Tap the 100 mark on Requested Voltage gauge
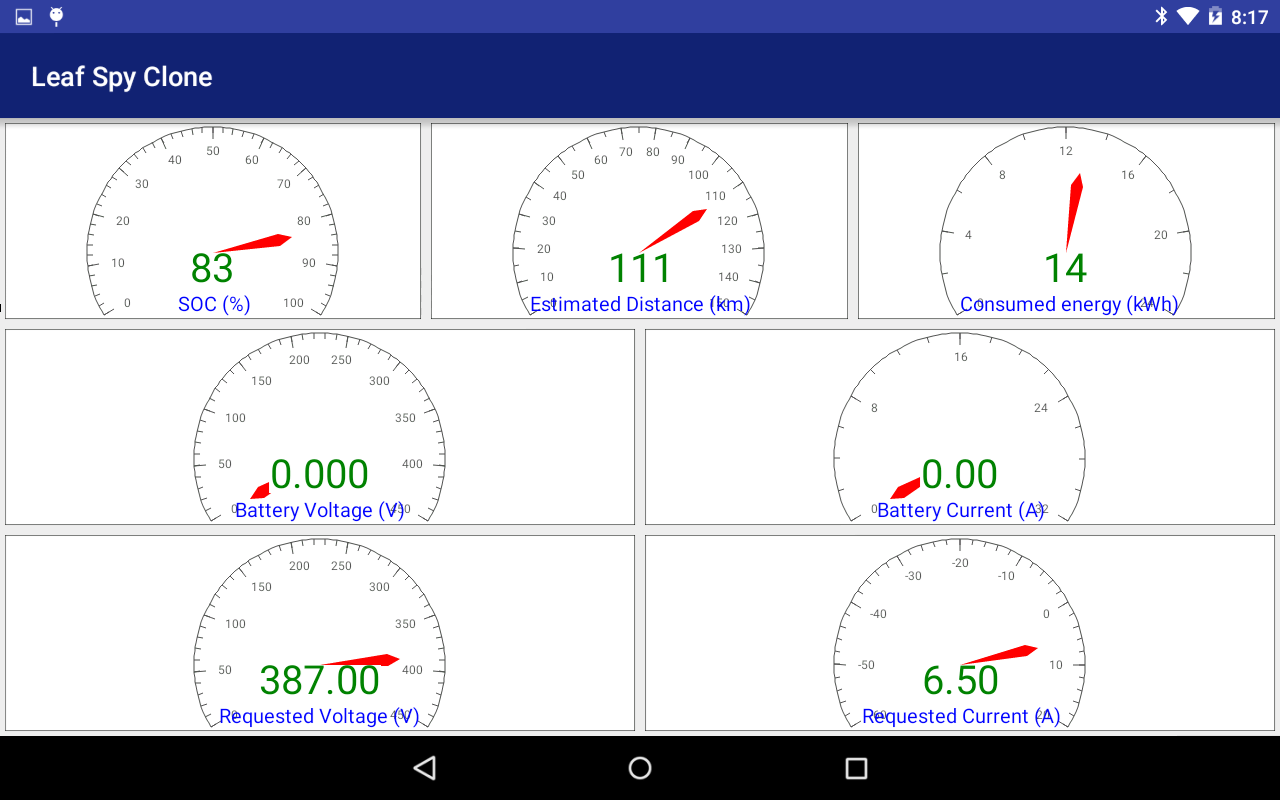Image resolution: width=1280 pixels, height=800 pixels. pos(235,624)
